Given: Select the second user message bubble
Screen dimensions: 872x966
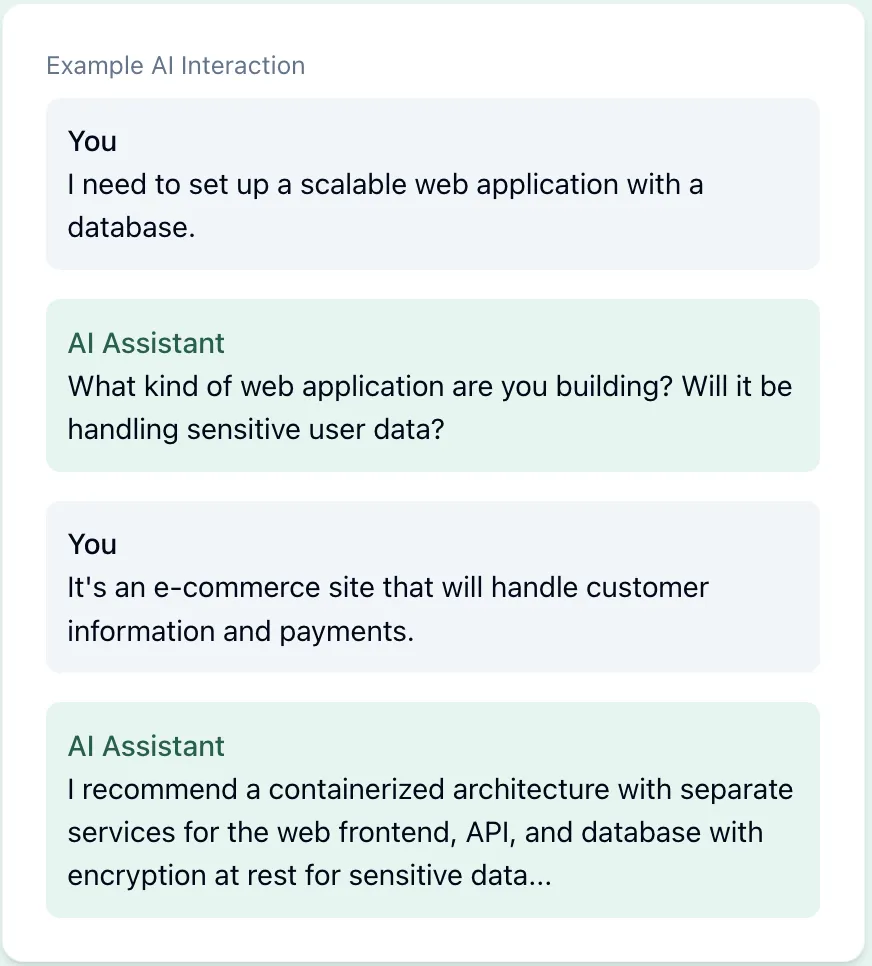Looking at the screenshot, I should point(433,586).
